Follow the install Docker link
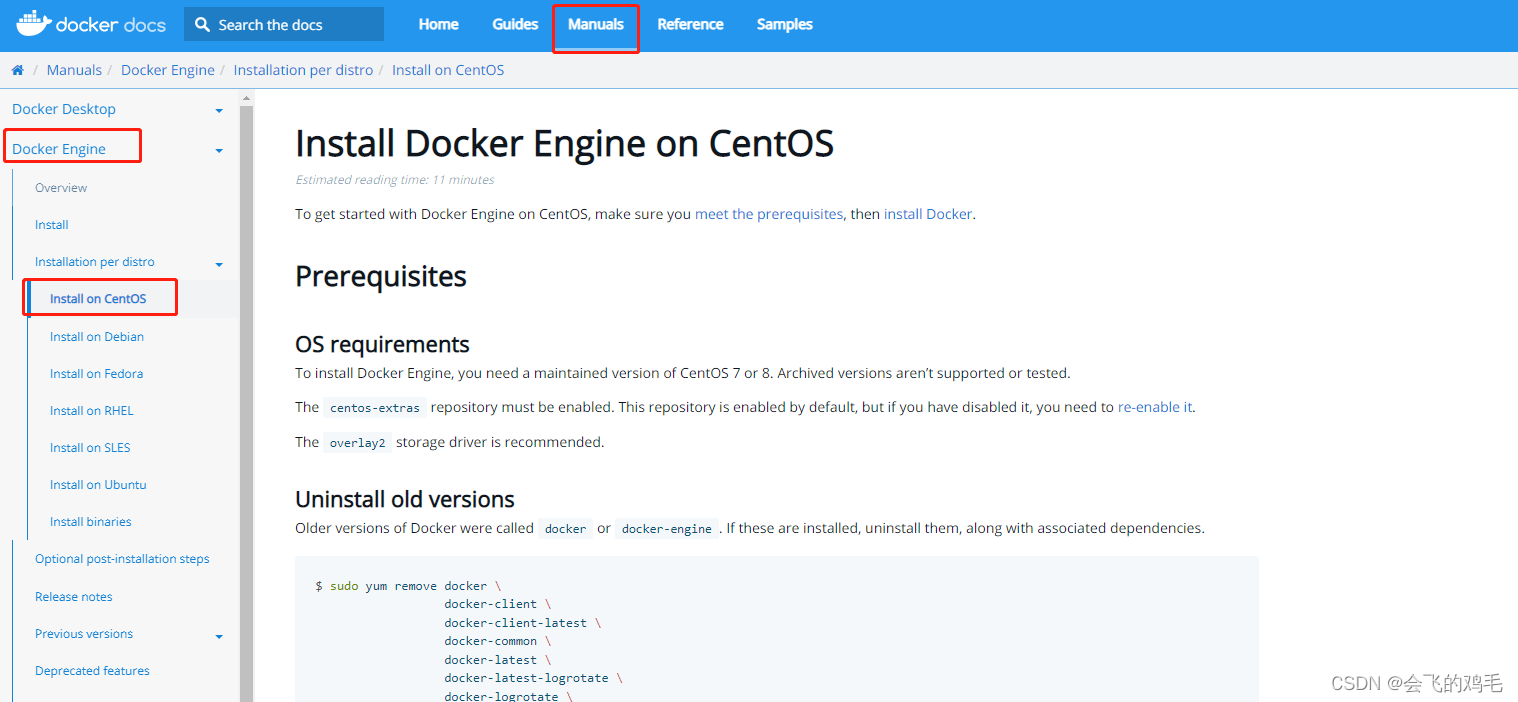 [x=928, y=214]
